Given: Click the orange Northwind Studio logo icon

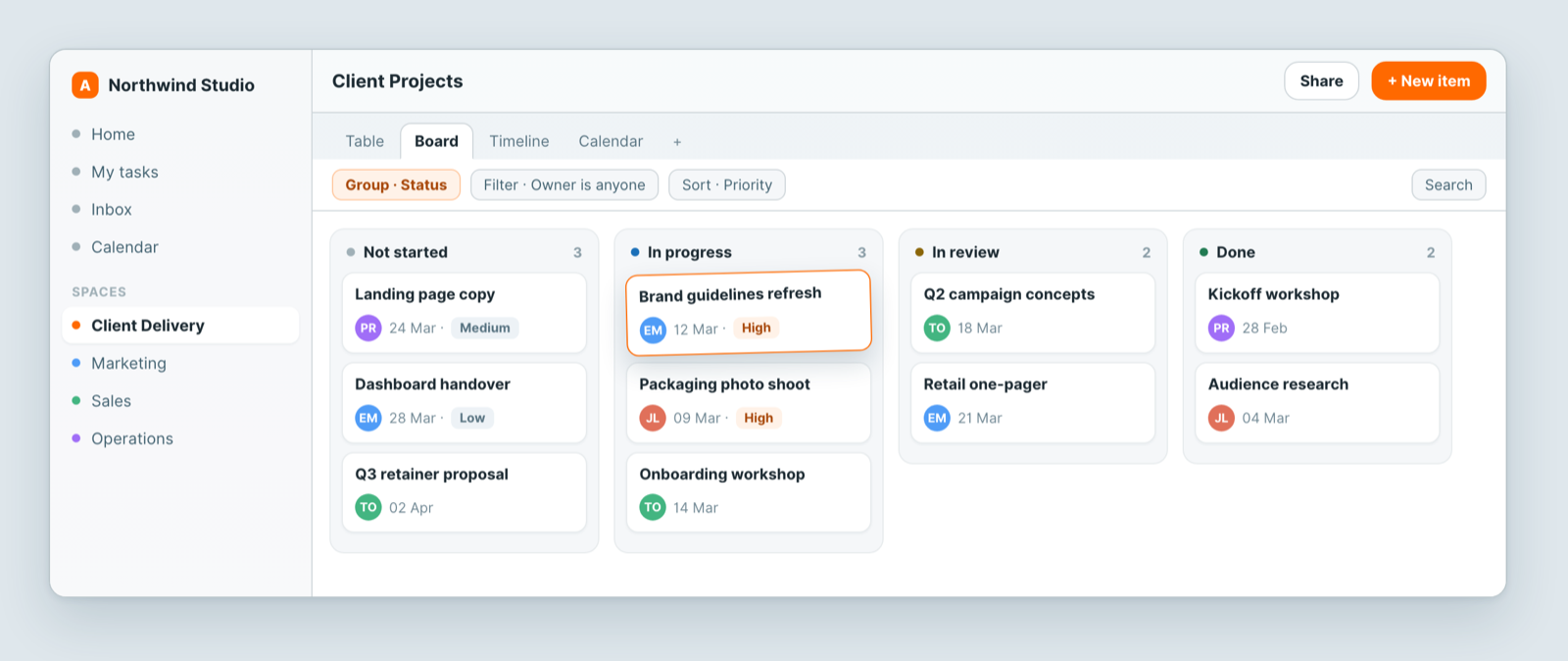Looking at the screenshot, I should tap(85, 85).
